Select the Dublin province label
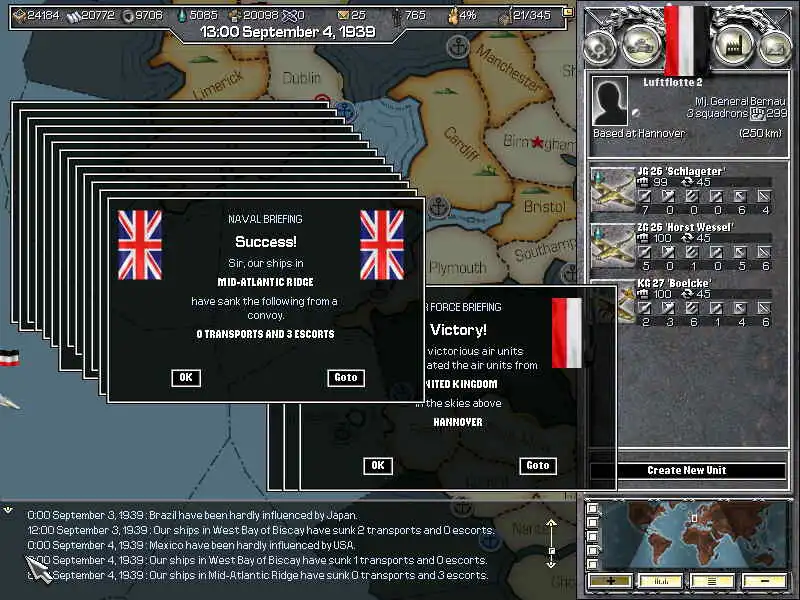The height and width of the screenshot is (600, 800). (x=302, y=78)
